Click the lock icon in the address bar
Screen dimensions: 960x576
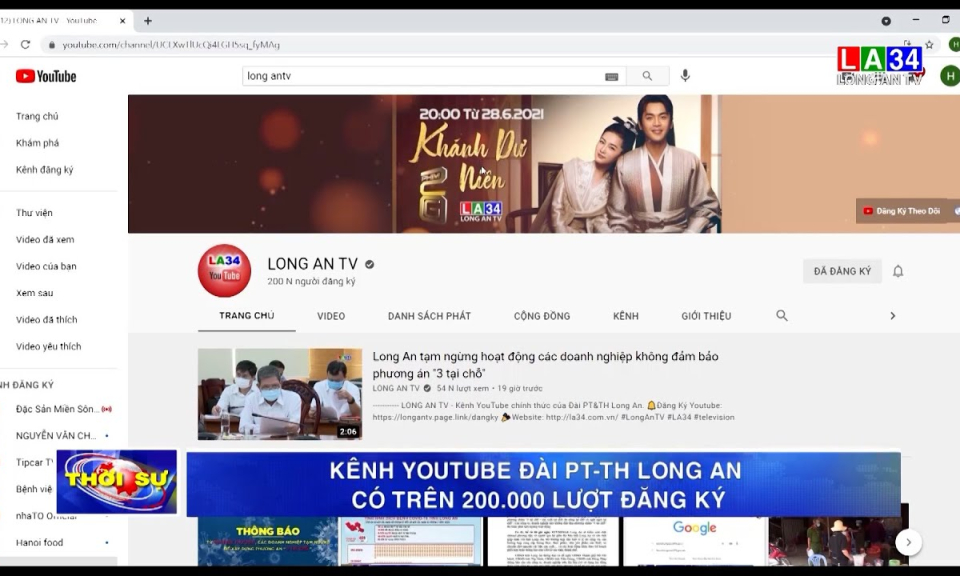[x=52, y=45]
